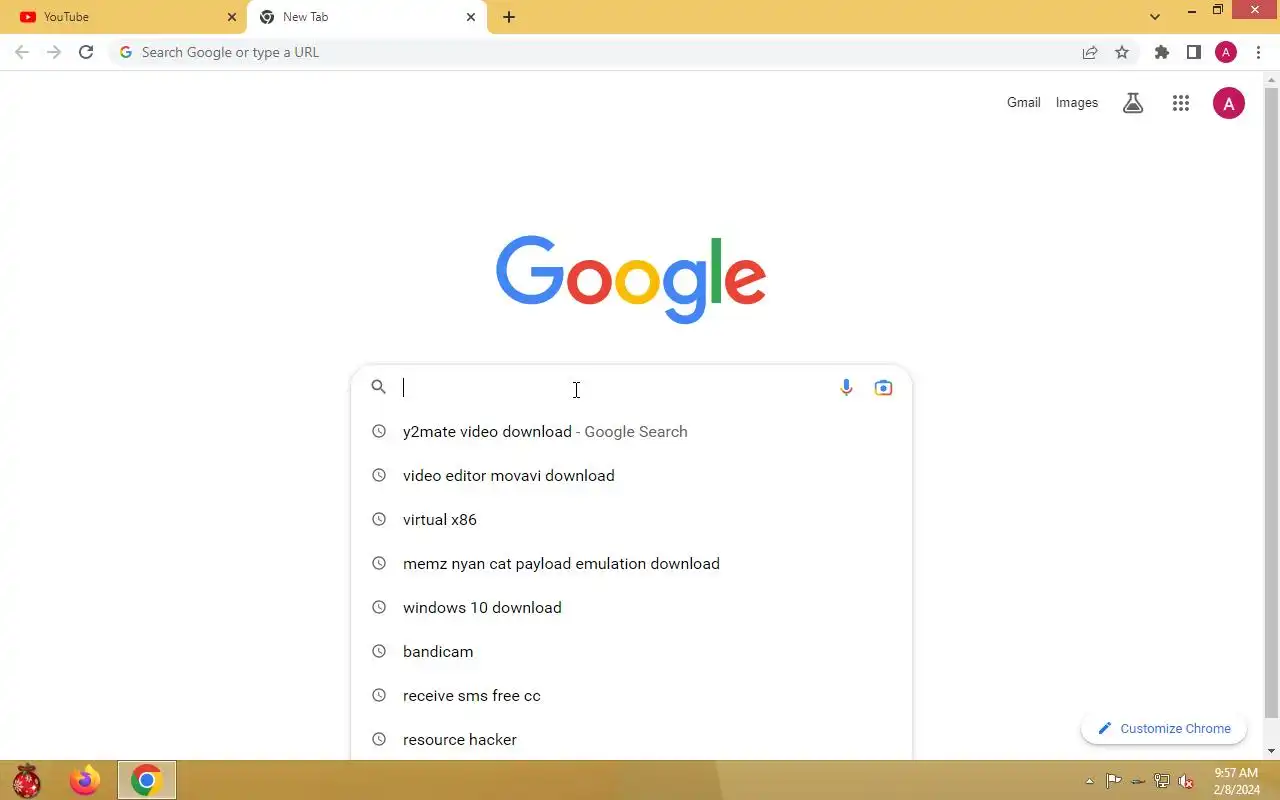Screen dimensions: 1280x800
Task: Bookmark this tab with star icon
Action: coord(1122,52)
